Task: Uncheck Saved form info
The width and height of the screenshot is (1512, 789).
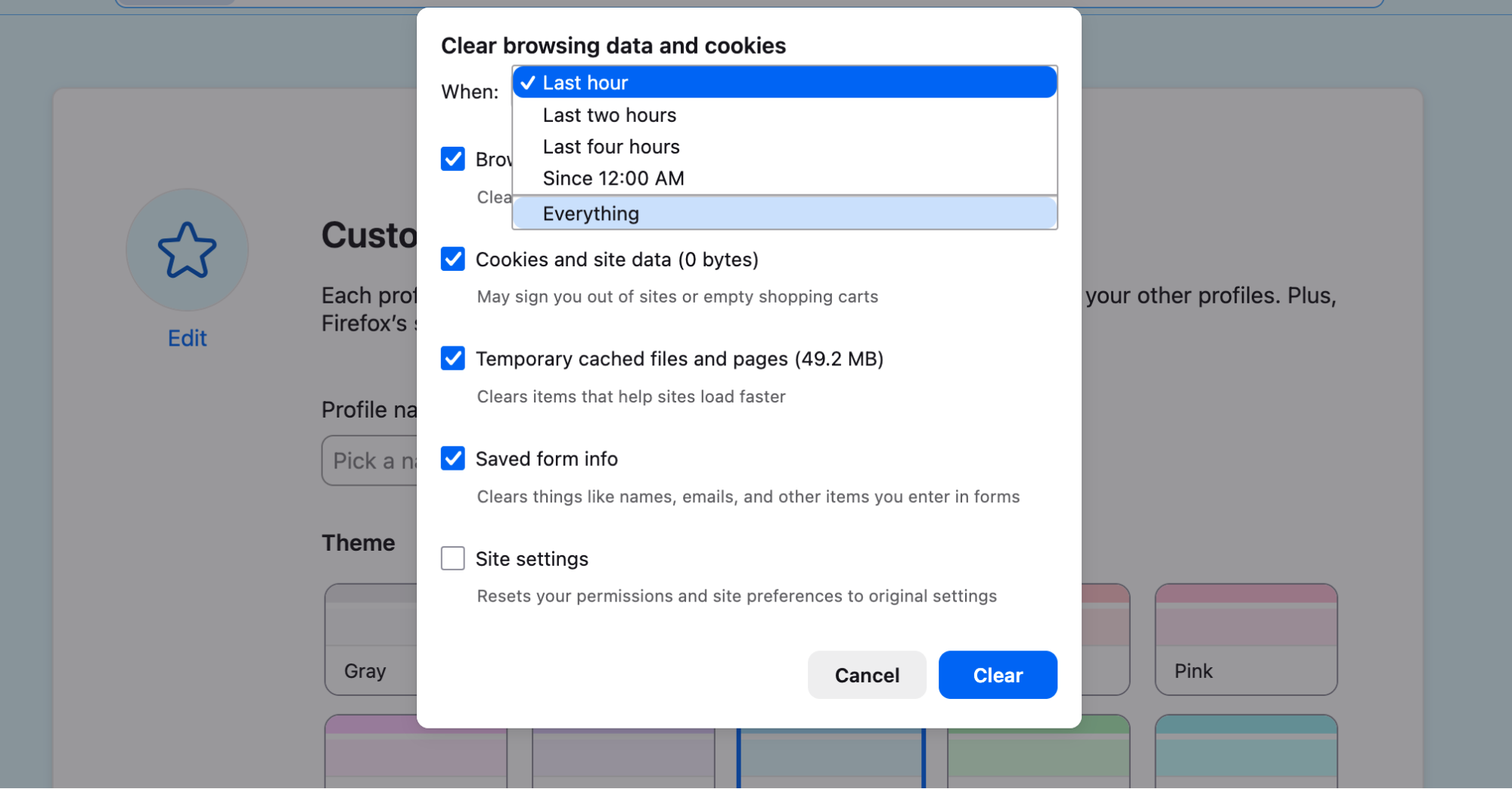Action: click(x=452, y=458)
